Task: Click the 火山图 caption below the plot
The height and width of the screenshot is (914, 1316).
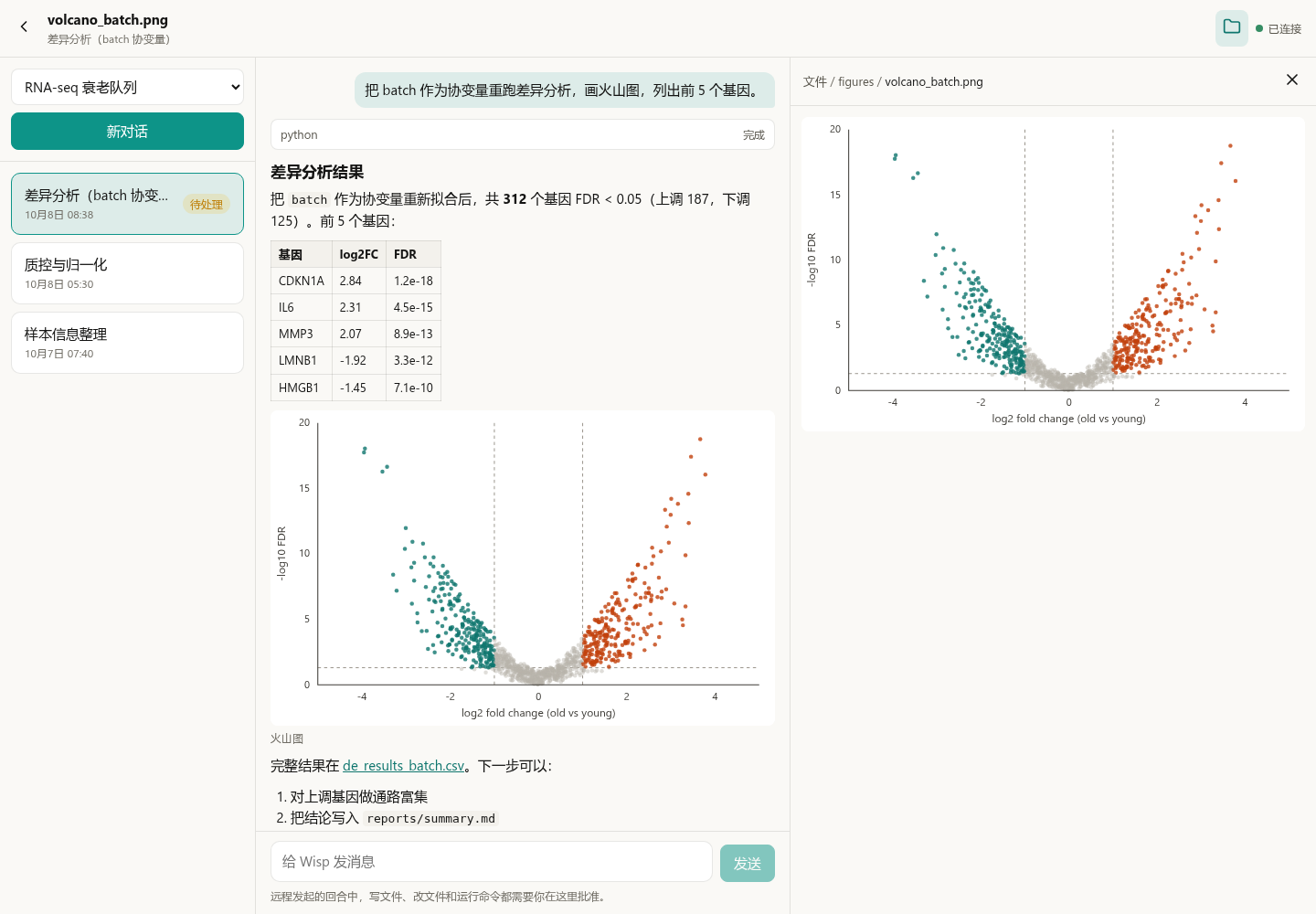Action: [287, 739]
